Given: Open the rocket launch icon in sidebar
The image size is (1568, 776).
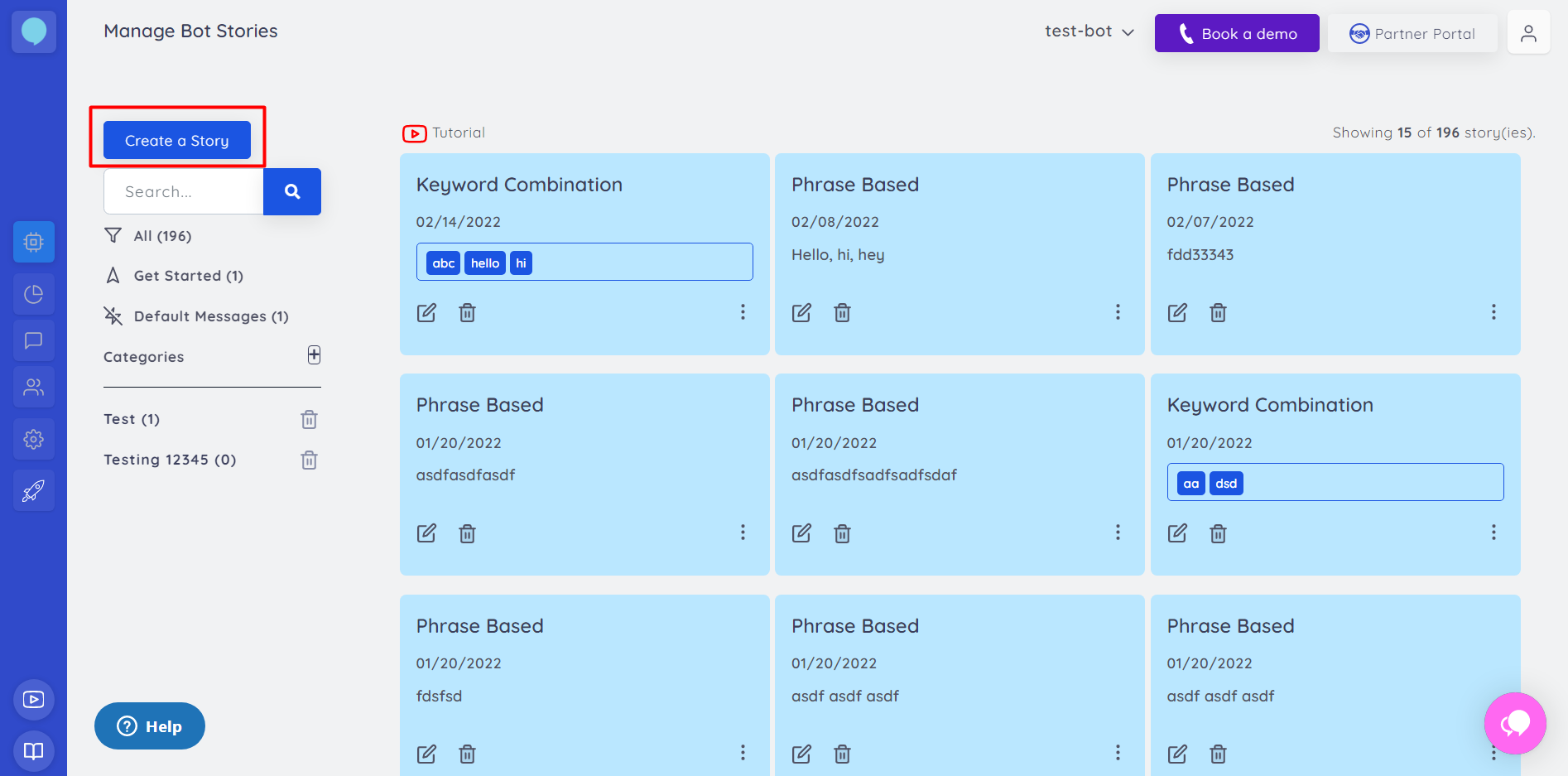Looking at the screenshot, I should tap(33, 491).
